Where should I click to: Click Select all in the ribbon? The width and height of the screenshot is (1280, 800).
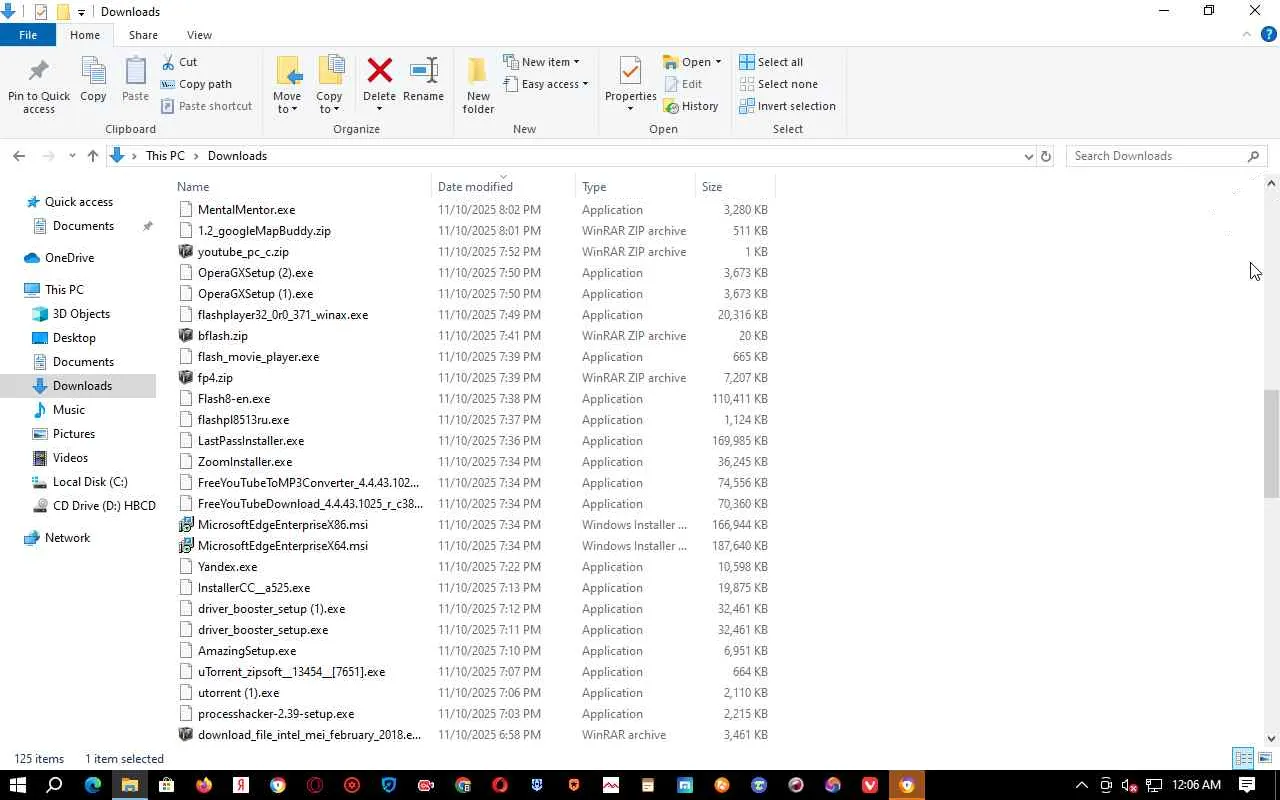pos(771,62)
